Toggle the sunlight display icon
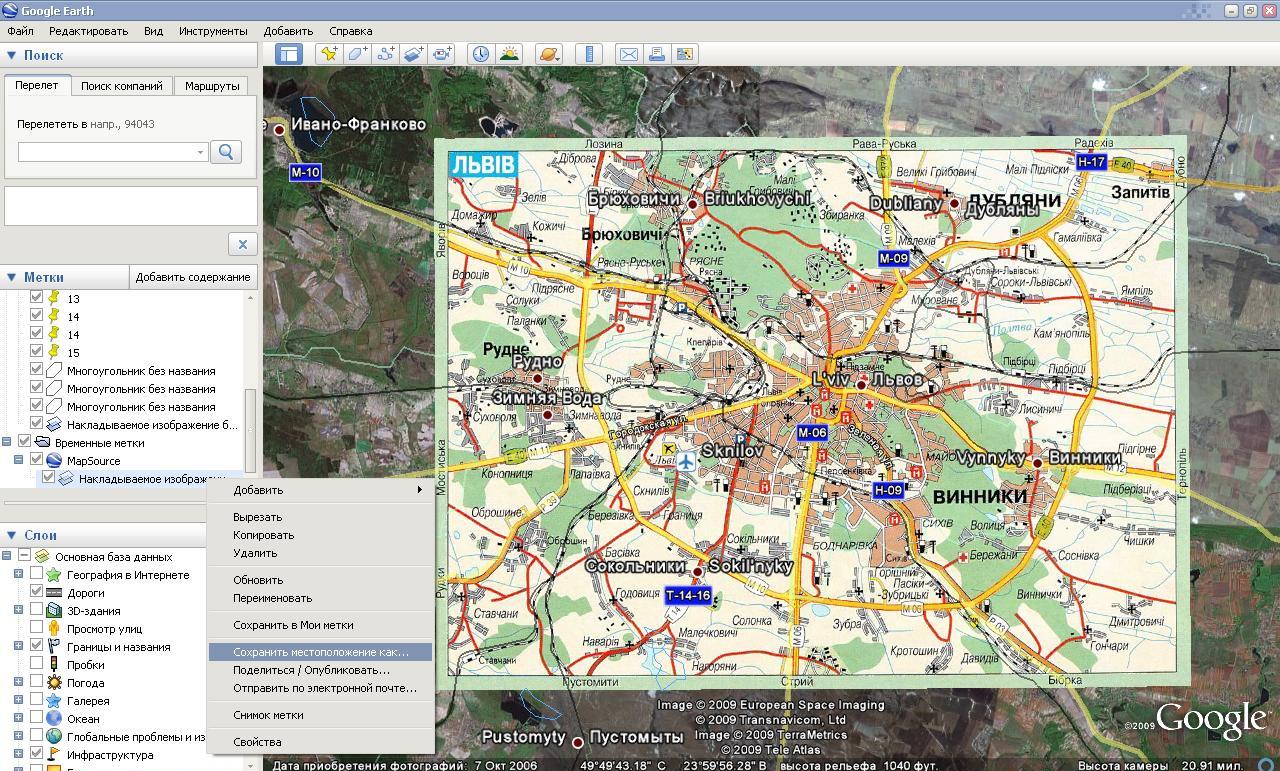This screenshot has width=1280, height=771. 509,54
